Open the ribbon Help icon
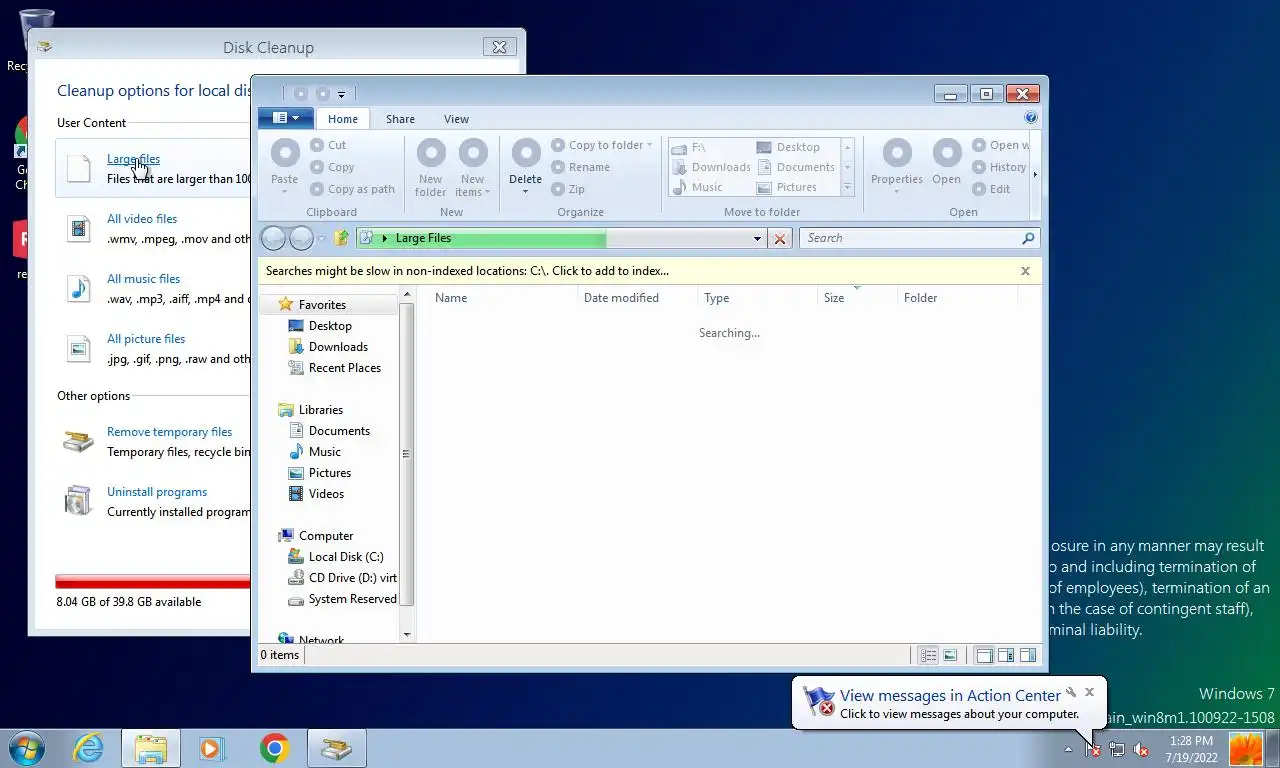Screen dimensions: 1280x768 click(1031, 118)
